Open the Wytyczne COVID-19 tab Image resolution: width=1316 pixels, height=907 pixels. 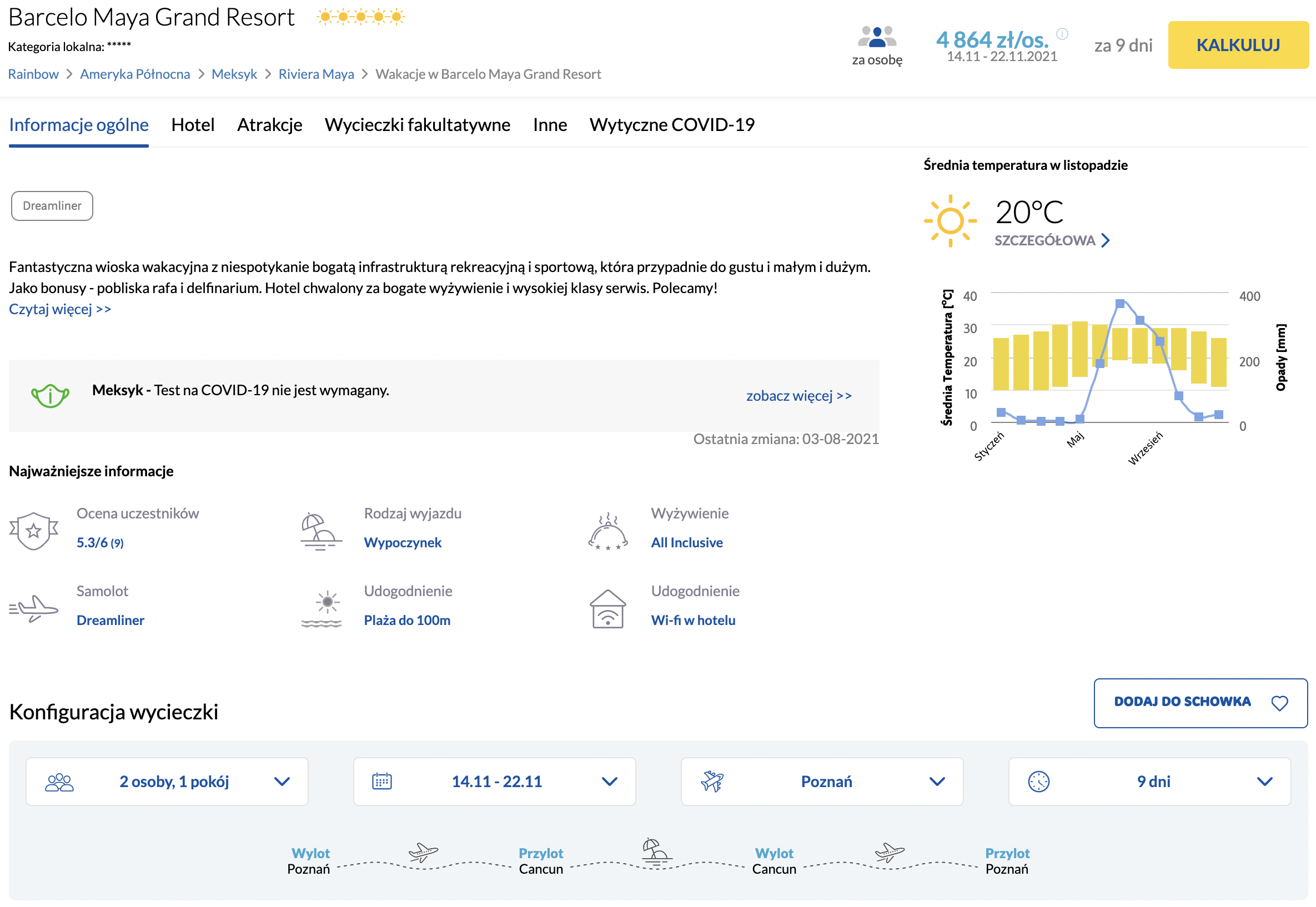[x=672, y=124]
